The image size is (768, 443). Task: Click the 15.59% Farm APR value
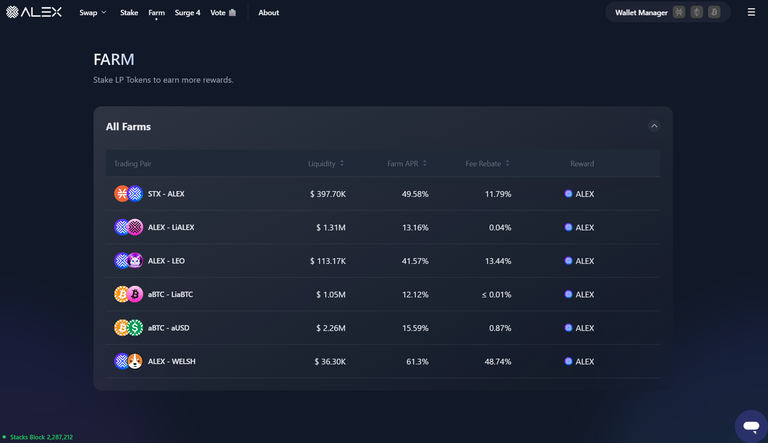pyautogui.click(x=415, y=328)
